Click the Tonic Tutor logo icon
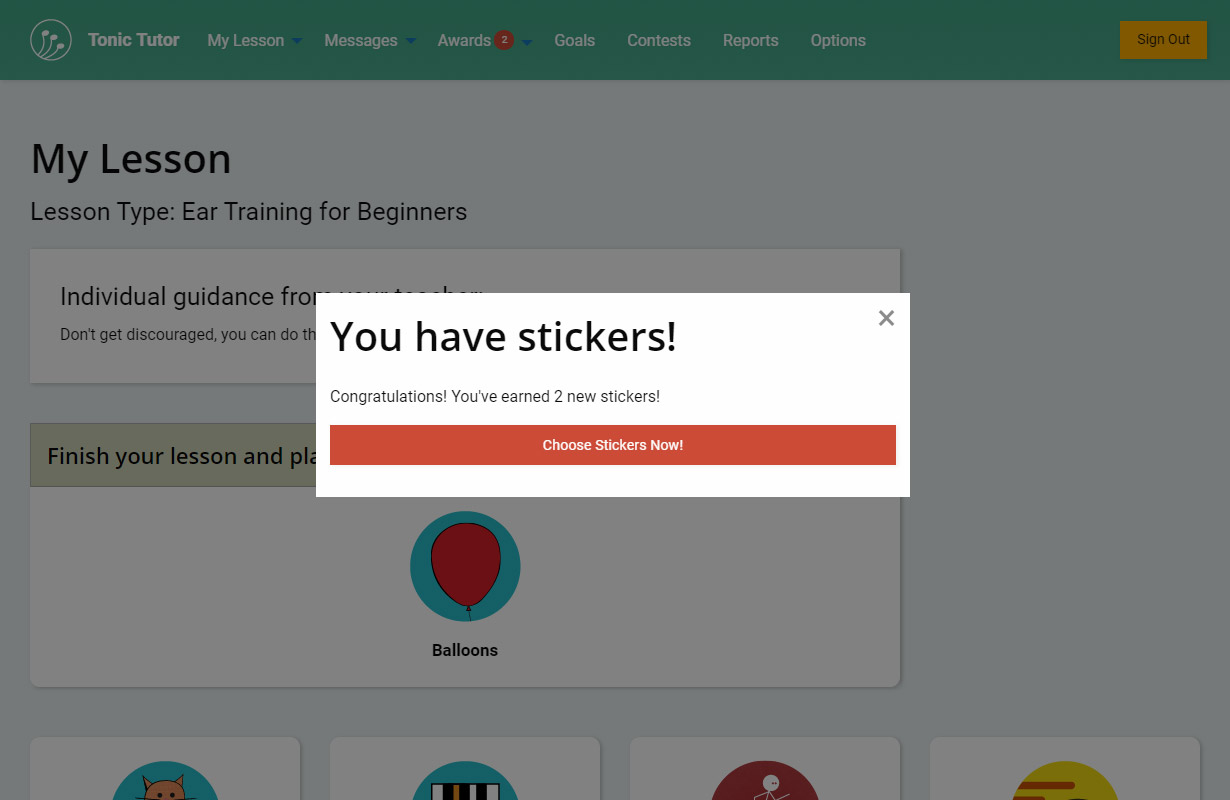Image resolution: width=1230 pixels, height=800 pixels. point(51,40)
